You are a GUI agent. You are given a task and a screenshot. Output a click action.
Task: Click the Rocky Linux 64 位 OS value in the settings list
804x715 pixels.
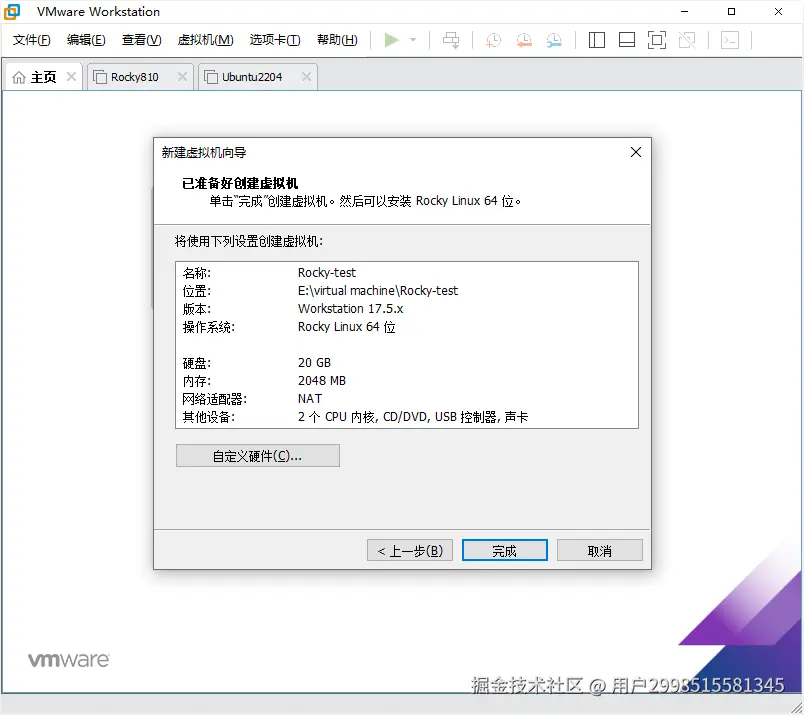click(x=347, y=327)
